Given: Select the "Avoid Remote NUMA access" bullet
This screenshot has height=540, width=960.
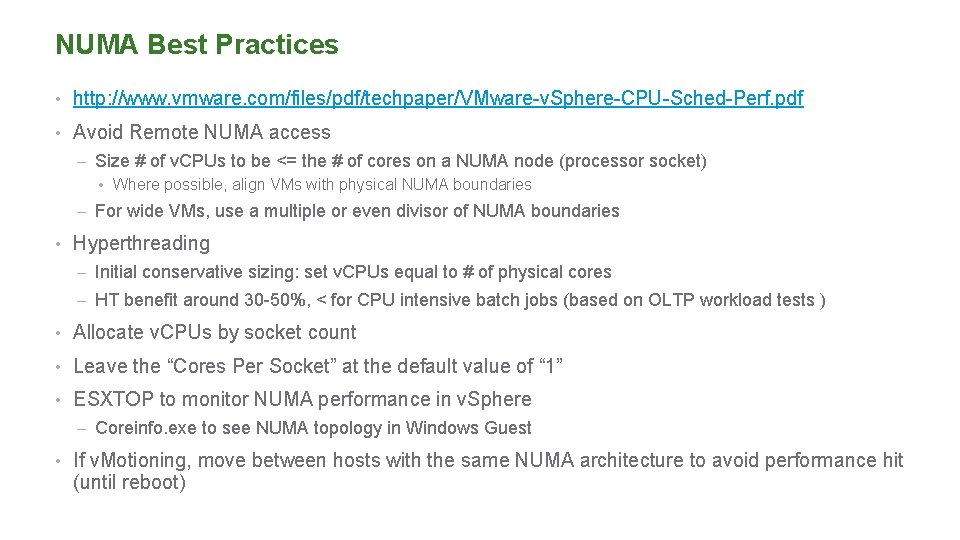Looking at the screenshot, I should click(x=201, y=132).
